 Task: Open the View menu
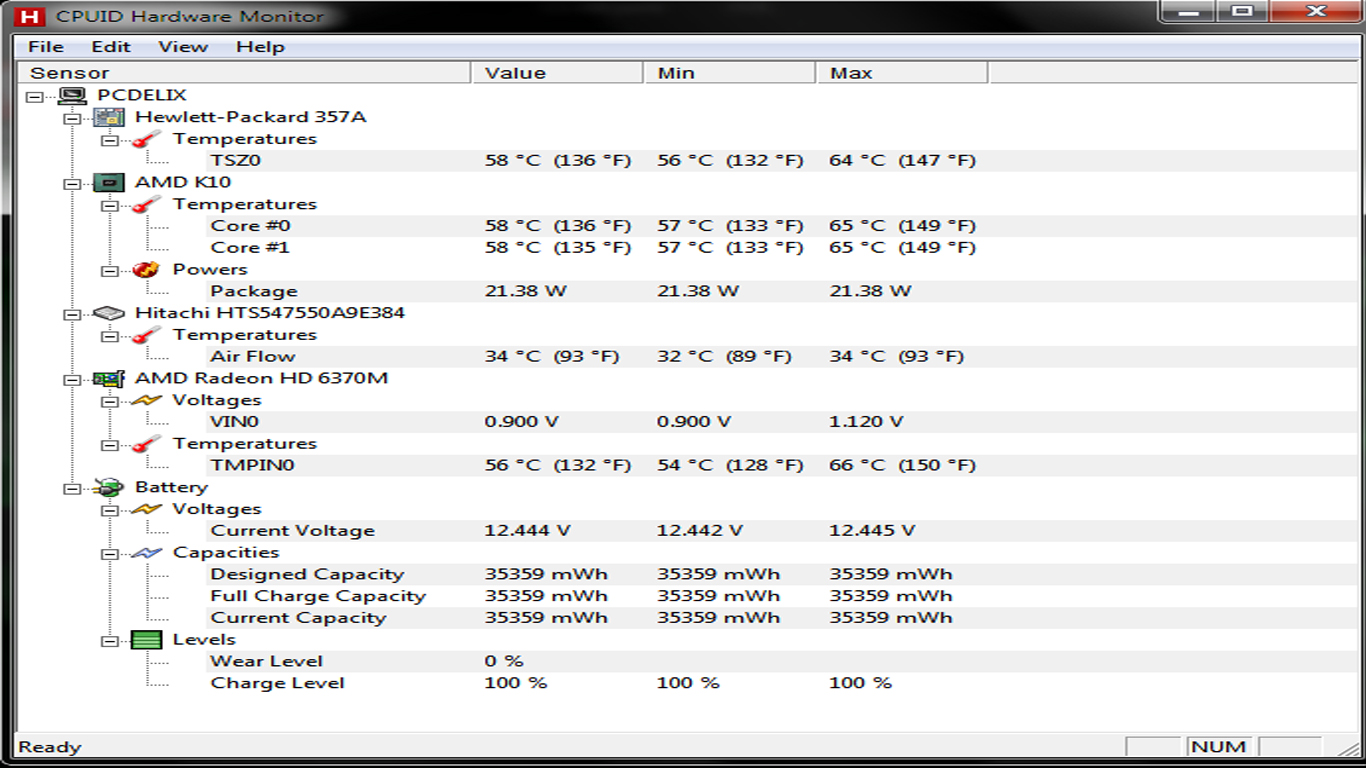coord(183,47)
